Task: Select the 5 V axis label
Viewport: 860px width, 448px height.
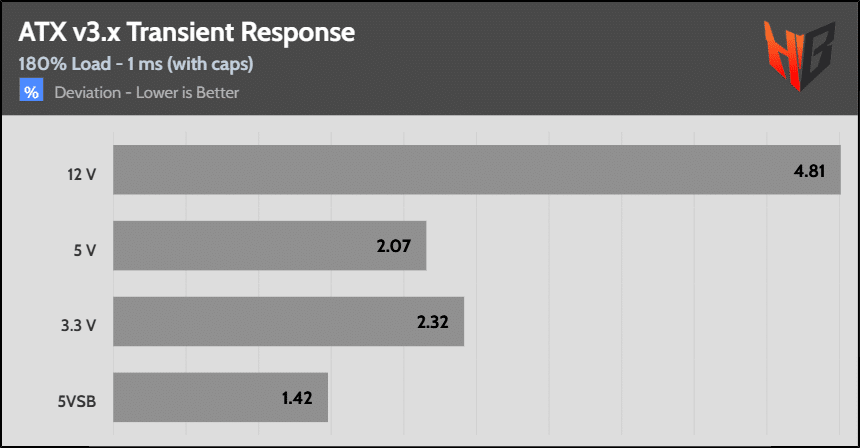Action: click(85, 247)
